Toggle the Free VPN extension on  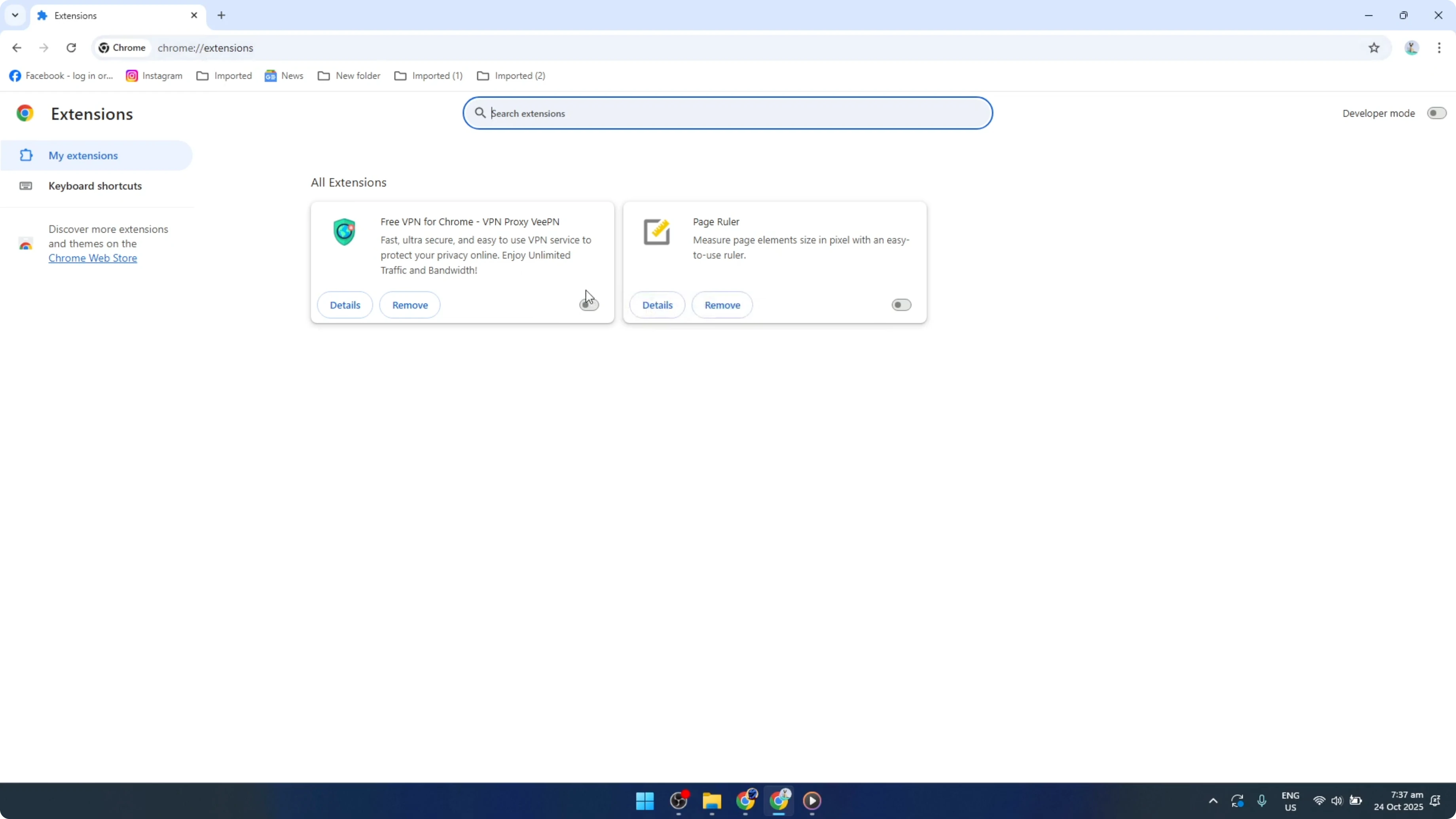588,305
